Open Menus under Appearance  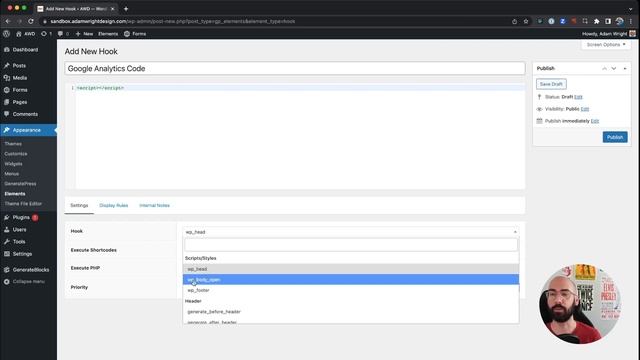pyautogui.click(x=12, y=174)
